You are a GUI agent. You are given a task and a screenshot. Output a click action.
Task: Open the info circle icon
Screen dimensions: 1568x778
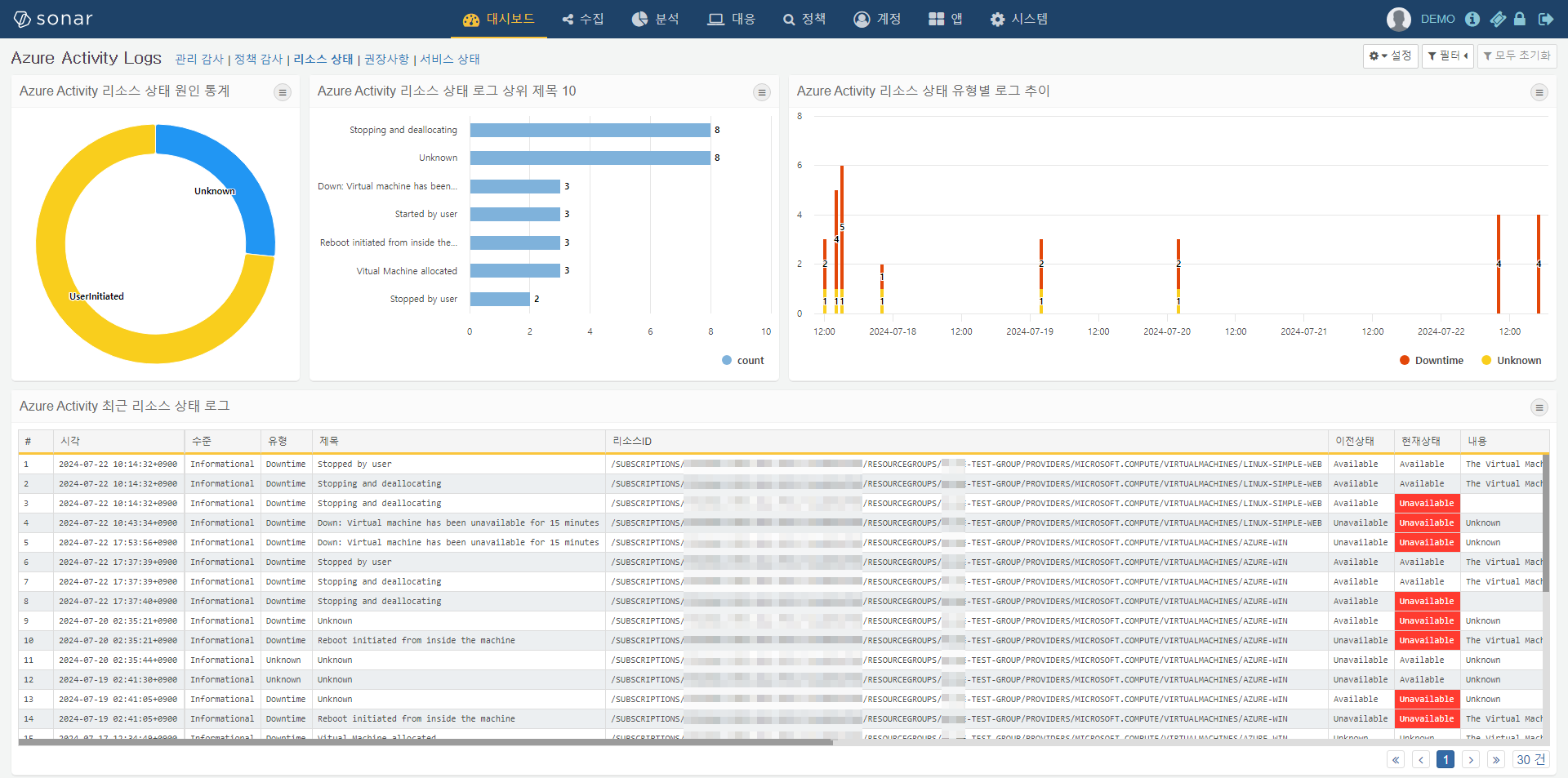tap(1472, 19)
